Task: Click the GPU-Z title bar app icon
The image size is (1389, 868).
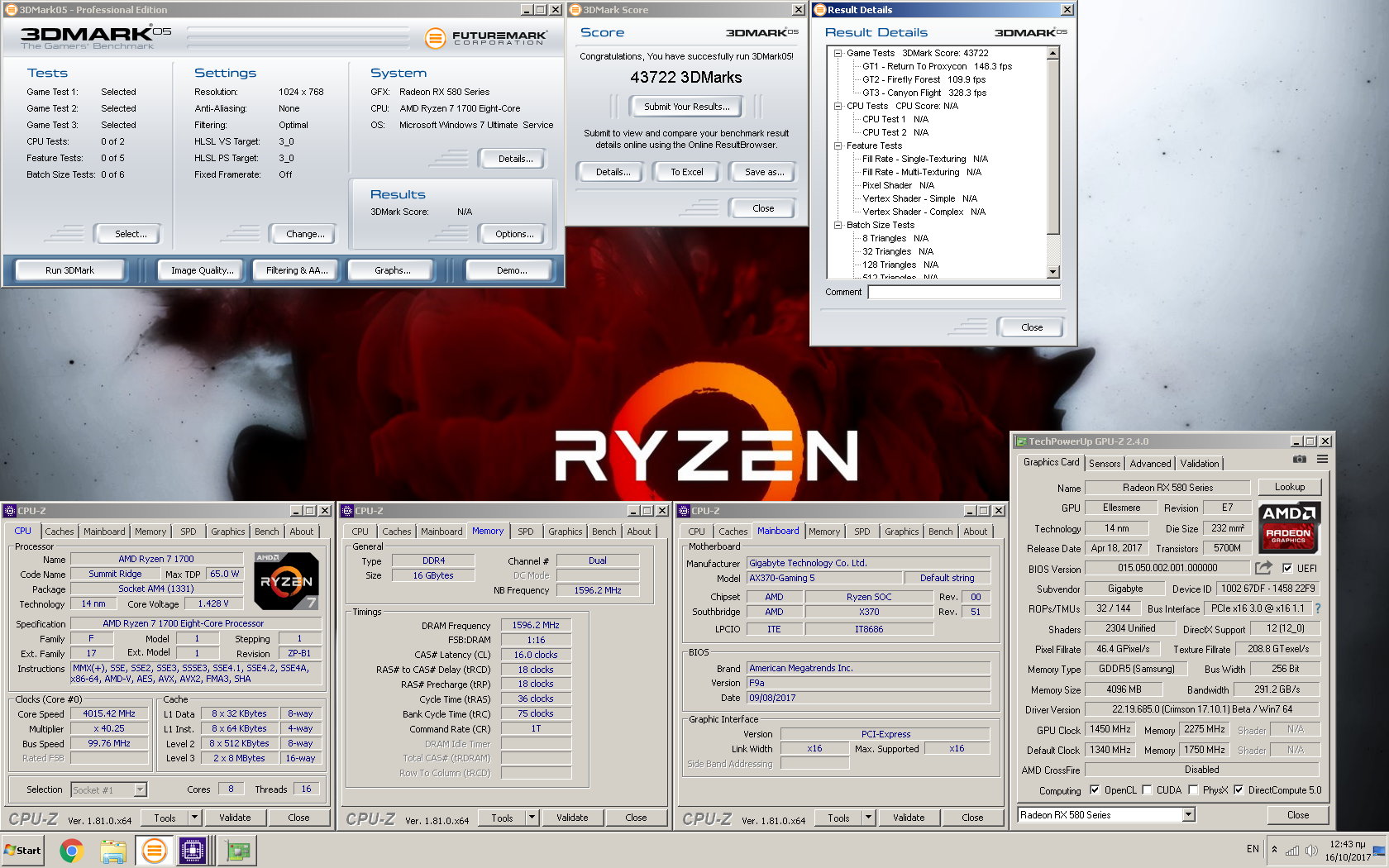Action: coord(1021,441)
